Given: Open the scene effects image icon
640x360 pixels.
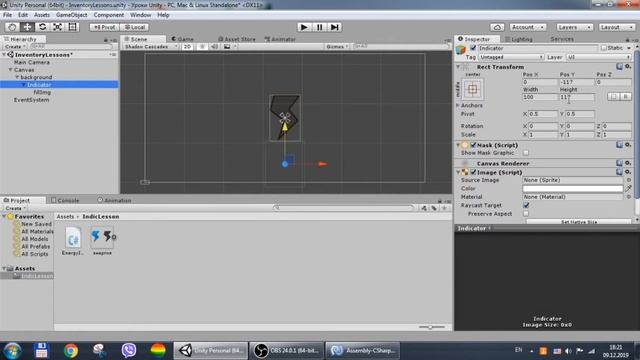Looking at the screenshot, I should point(227,47).
